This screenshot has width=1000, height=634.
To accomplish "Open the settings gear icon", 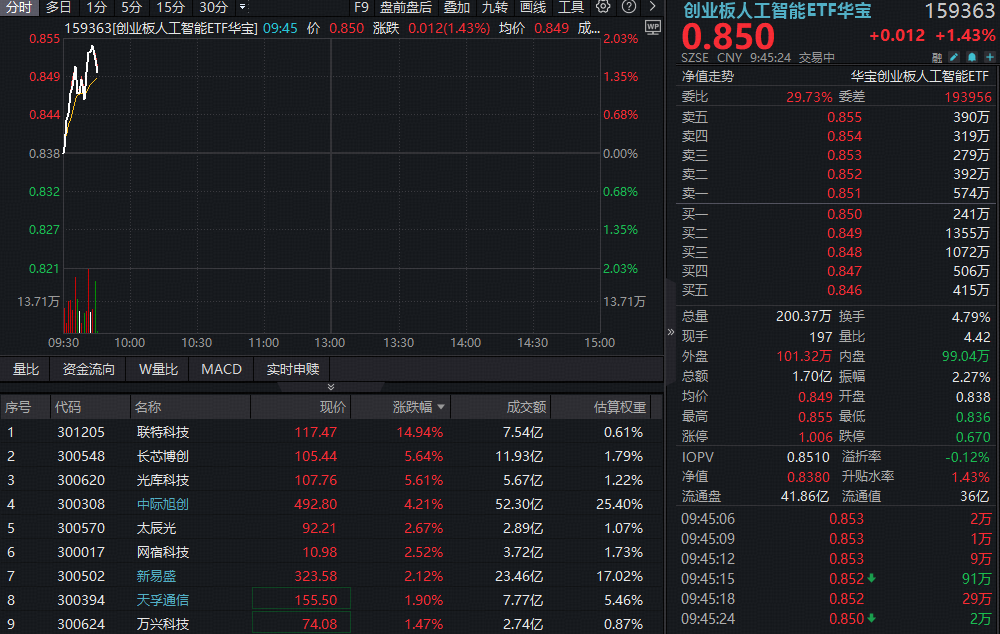I will (x=603, y=8).
